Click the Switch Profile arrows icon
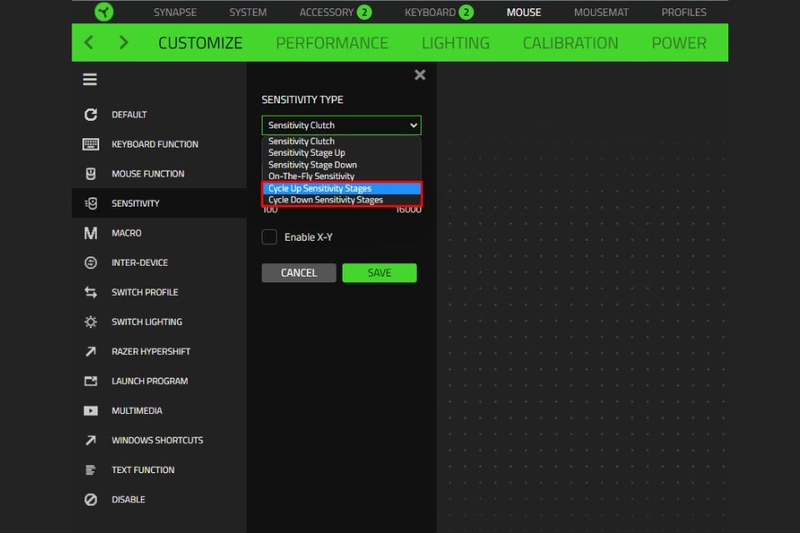Image resolution: width=800 pixels, height=533 pixels. (91, 292)
